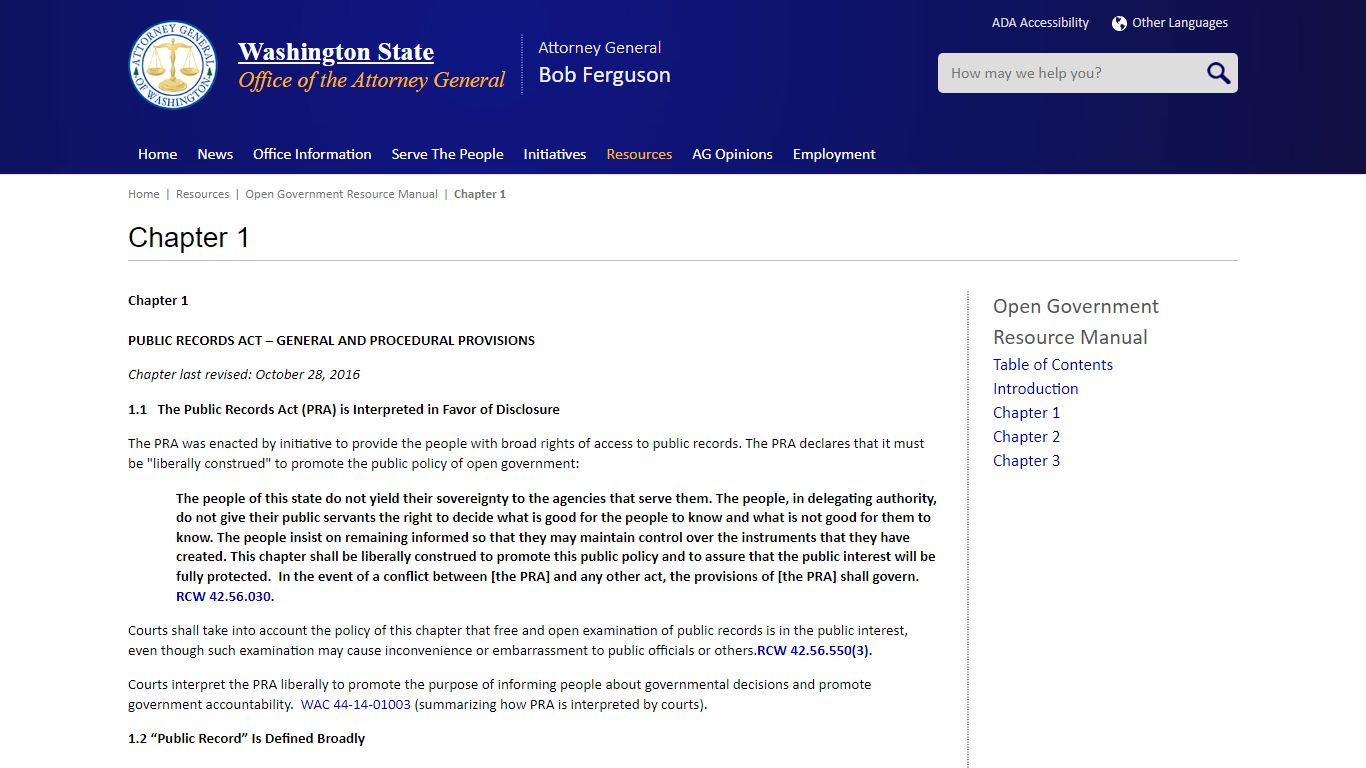
Task: Open the AG Opinions menu
Action: pyautogui.click(x=732, y=154)
